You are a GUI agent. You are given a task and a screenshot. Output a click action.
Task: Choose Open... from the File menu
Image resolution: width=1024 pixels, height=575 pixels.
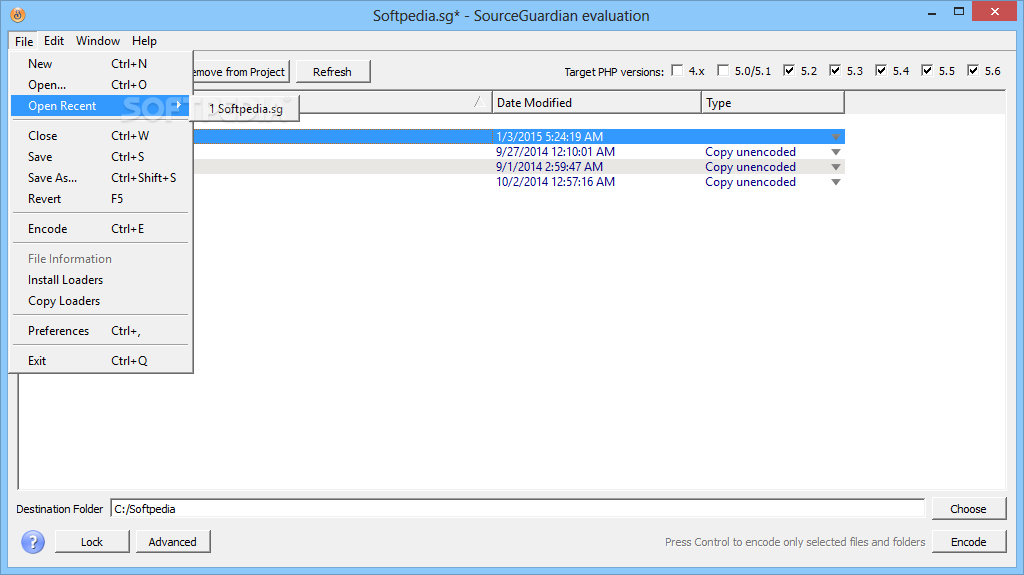click(x=101, y=84)
